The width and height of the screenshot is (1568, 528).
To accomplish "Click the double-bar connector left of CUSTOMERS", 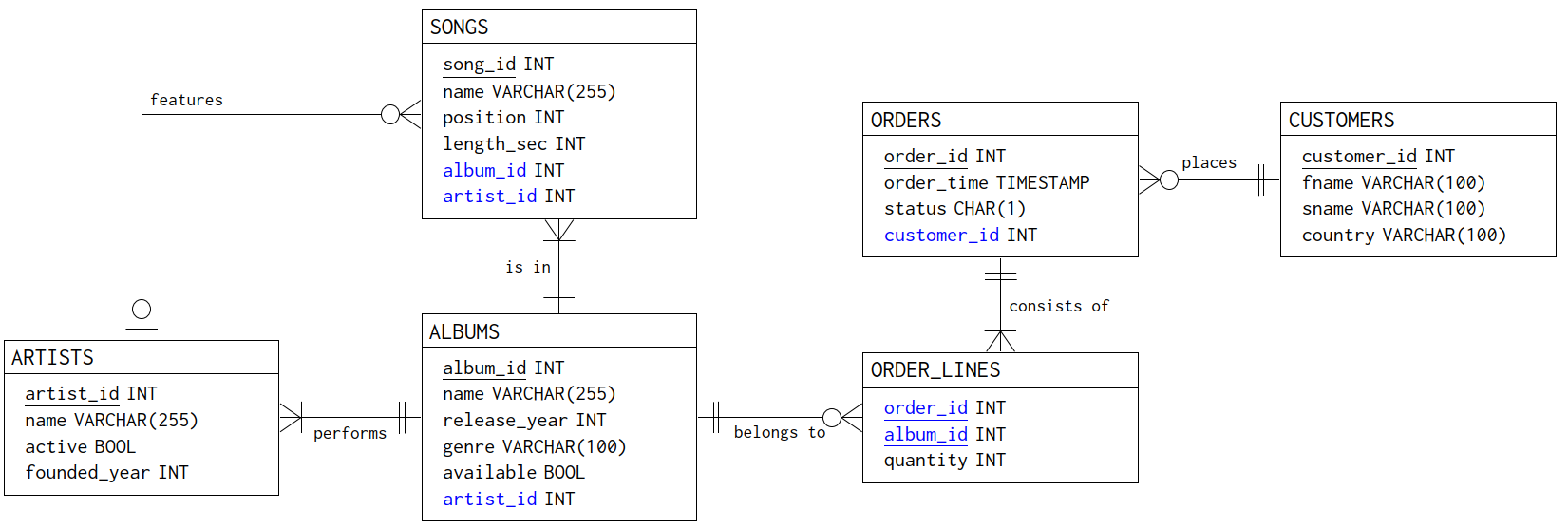I will coord(1264,179).
